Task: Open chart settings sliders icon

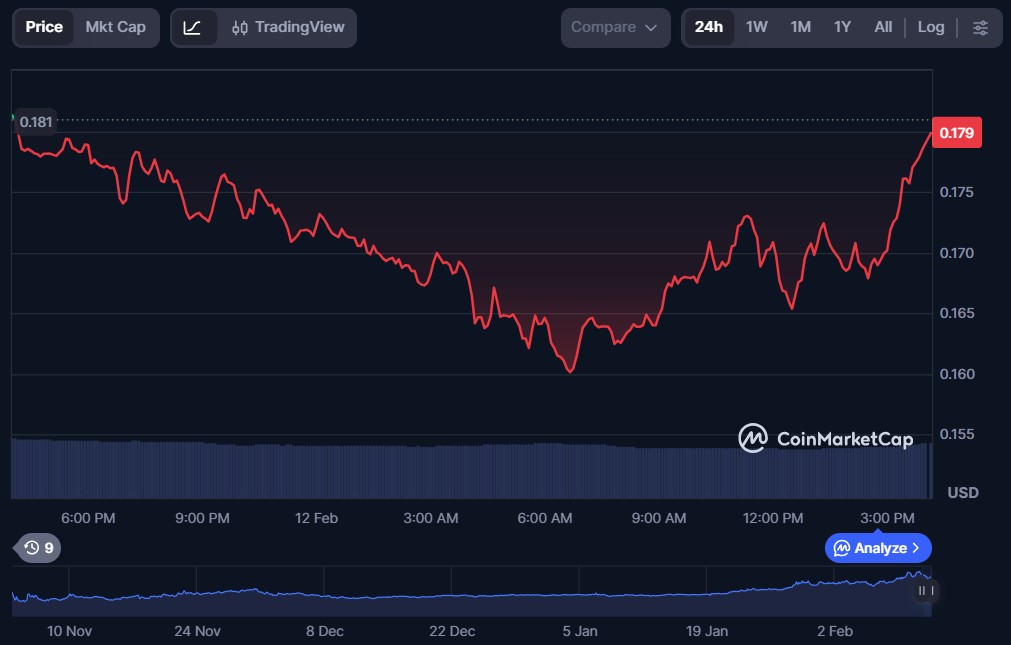Action: [x=980, y=28]
